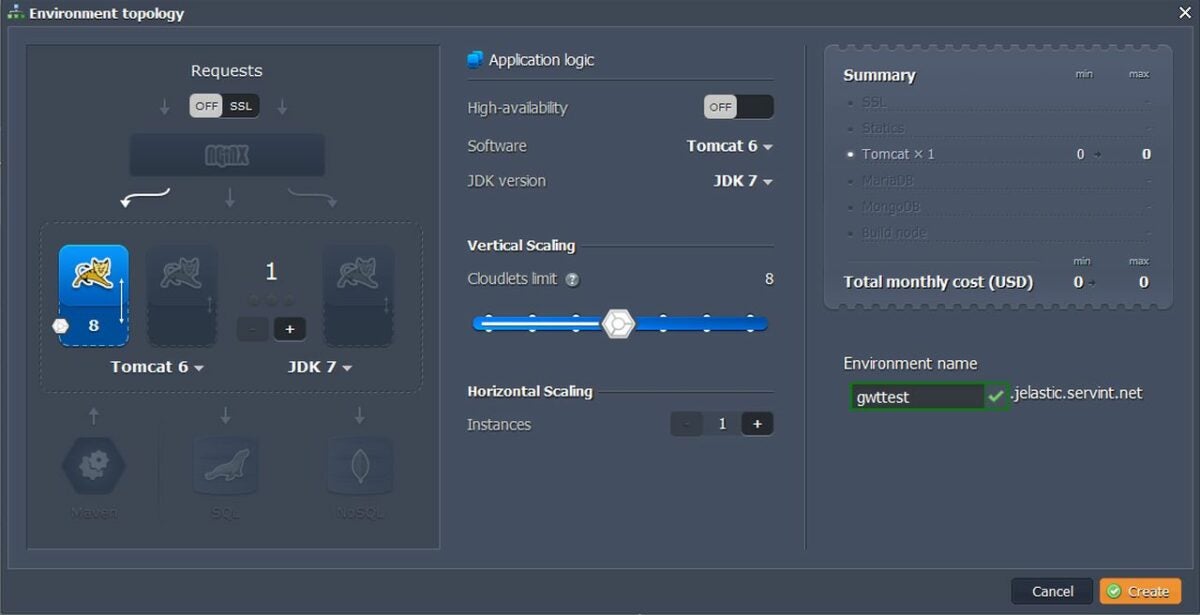
Task: Click the vertical cloudlet scale arrow on Tomcat node
Action: pos(120,300)
